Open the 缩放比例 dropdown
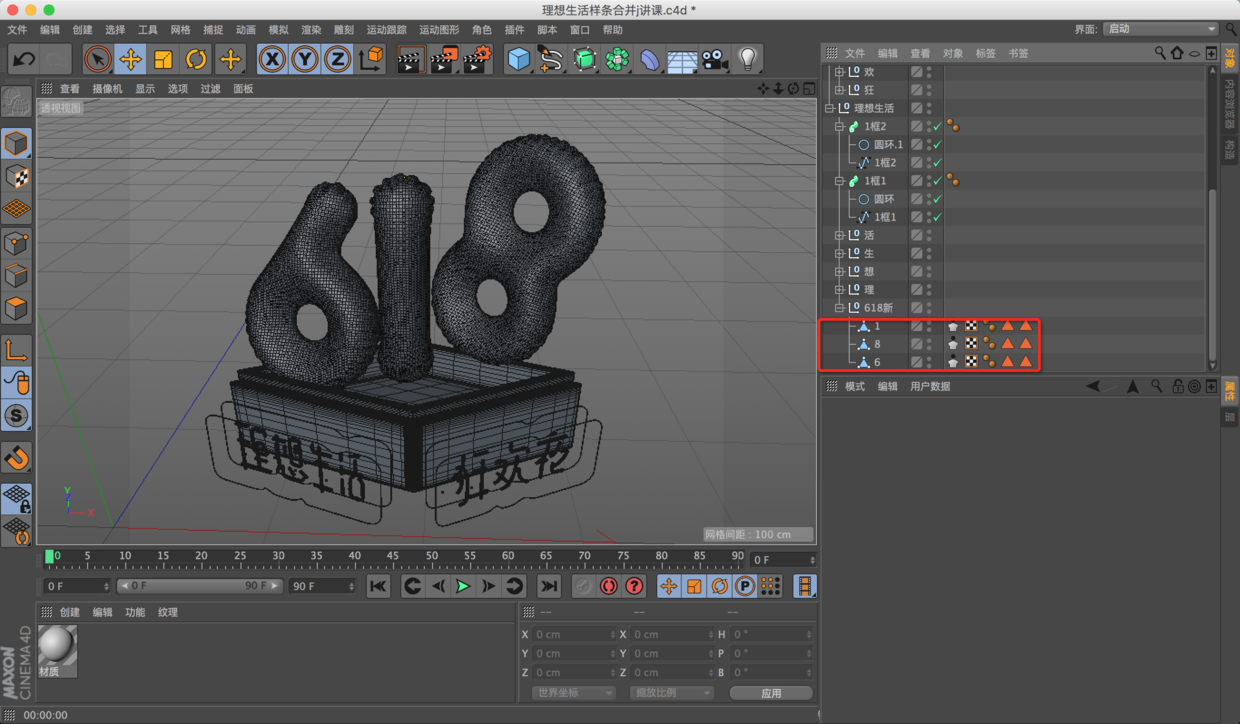 point(670,693)
